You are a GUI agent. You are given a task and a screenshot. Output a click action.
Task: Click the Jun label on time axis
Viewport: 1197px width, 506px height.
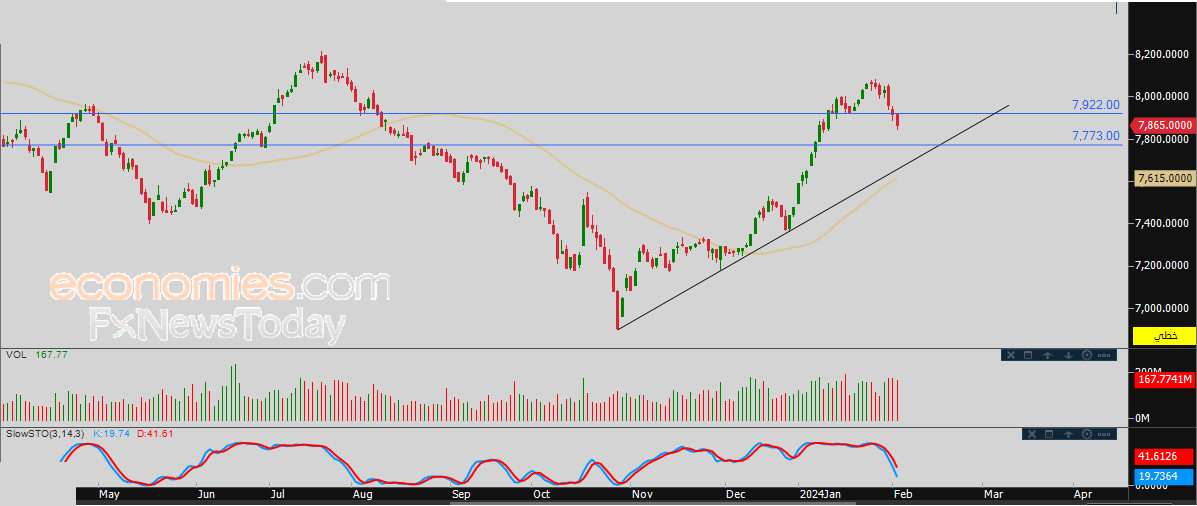205,495
